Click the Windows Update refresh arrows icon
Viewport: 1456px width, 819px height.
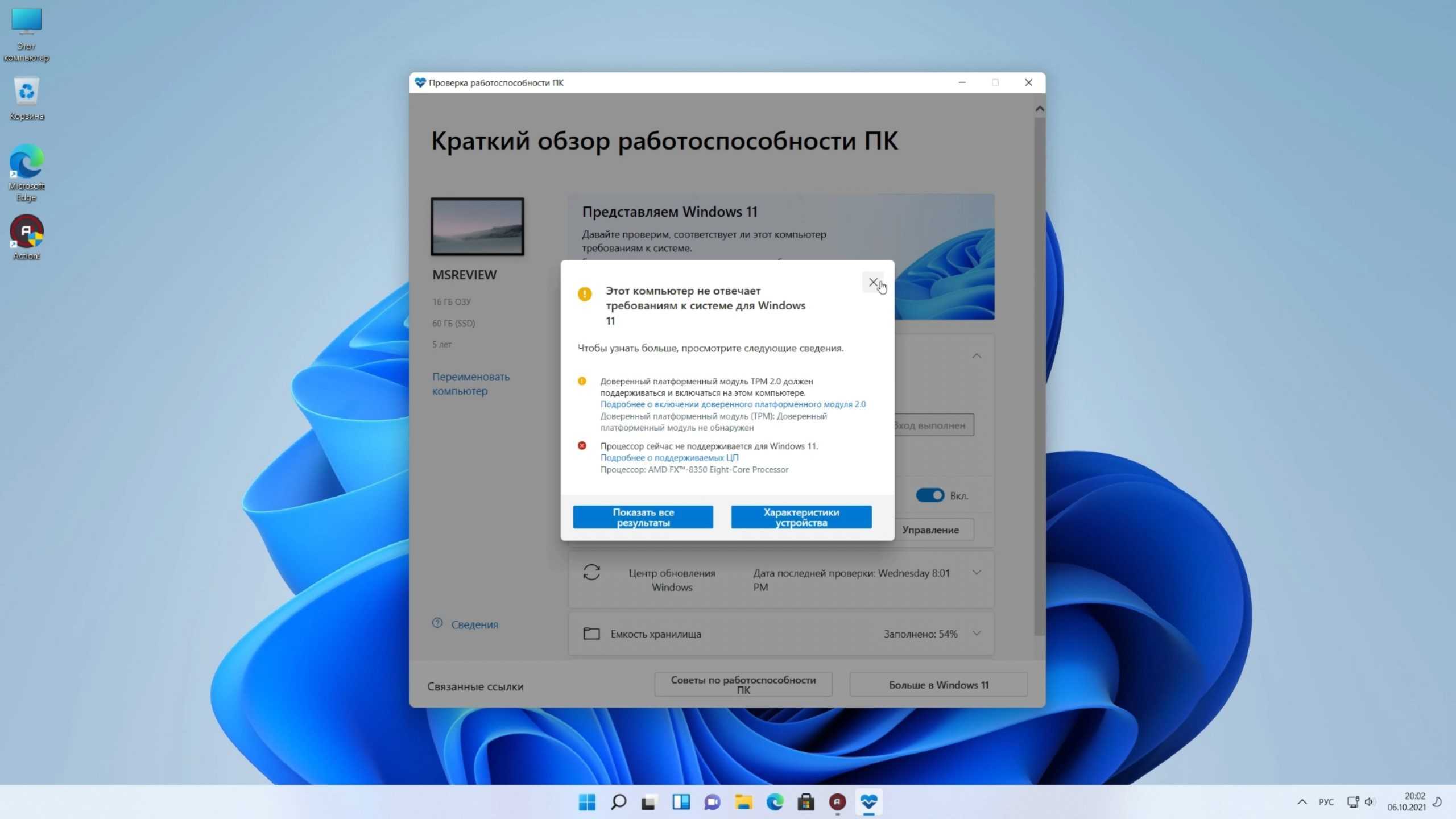point(591,572)
